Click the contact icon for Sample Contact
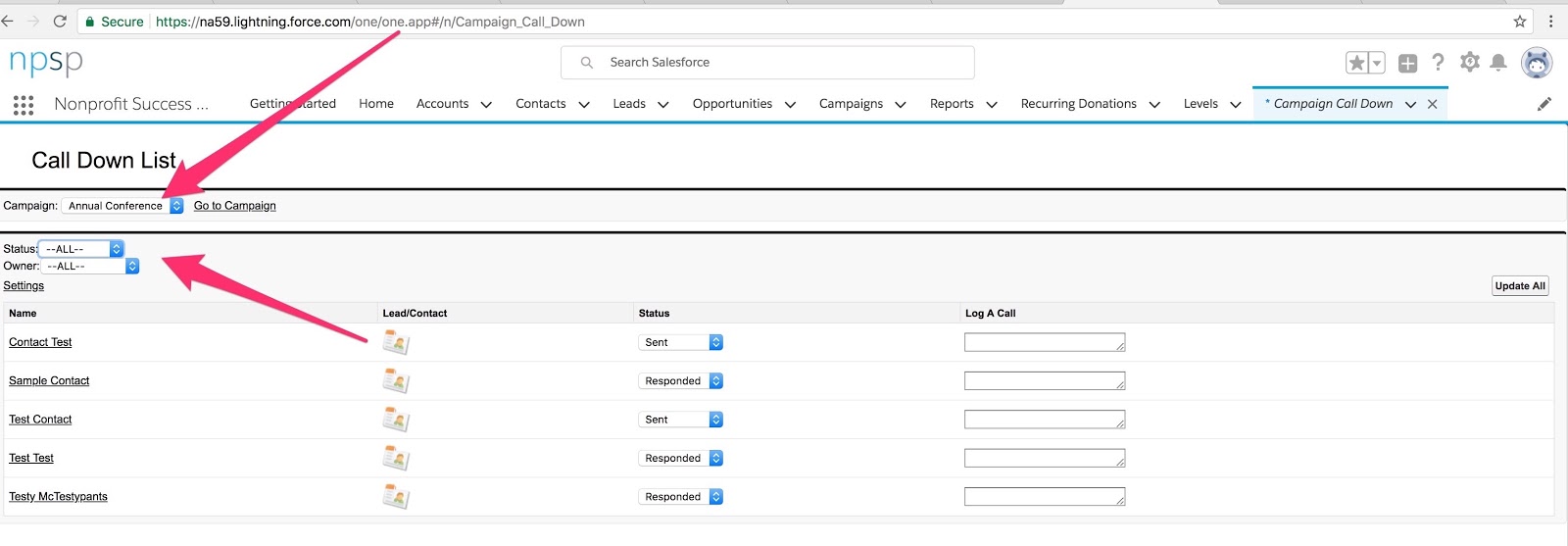The width and height of the screenshot is (1568, 546). pyautogui.click(x=395, y=380)
